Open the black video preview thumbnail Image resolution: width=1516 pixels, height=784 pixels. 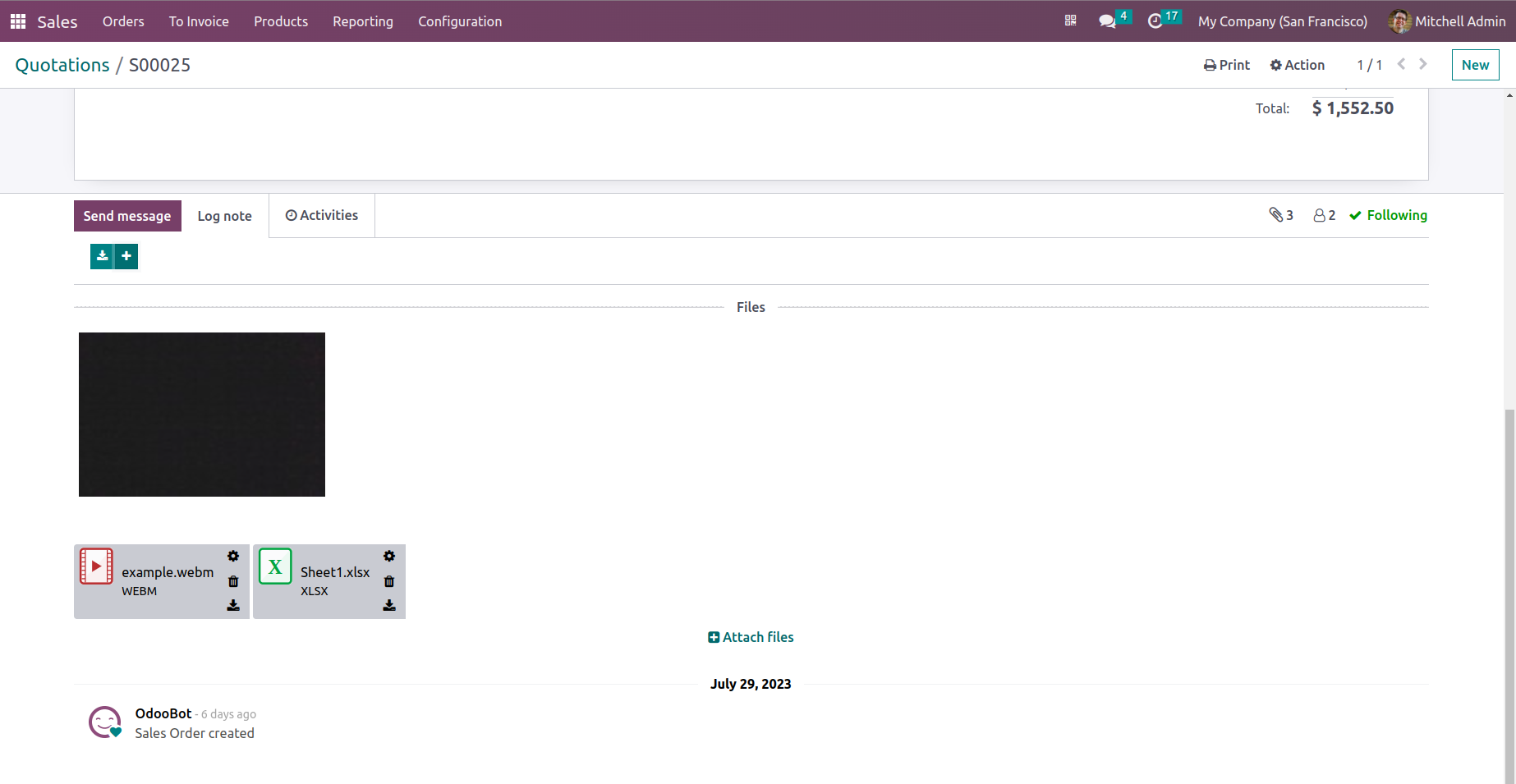[202, 415]
